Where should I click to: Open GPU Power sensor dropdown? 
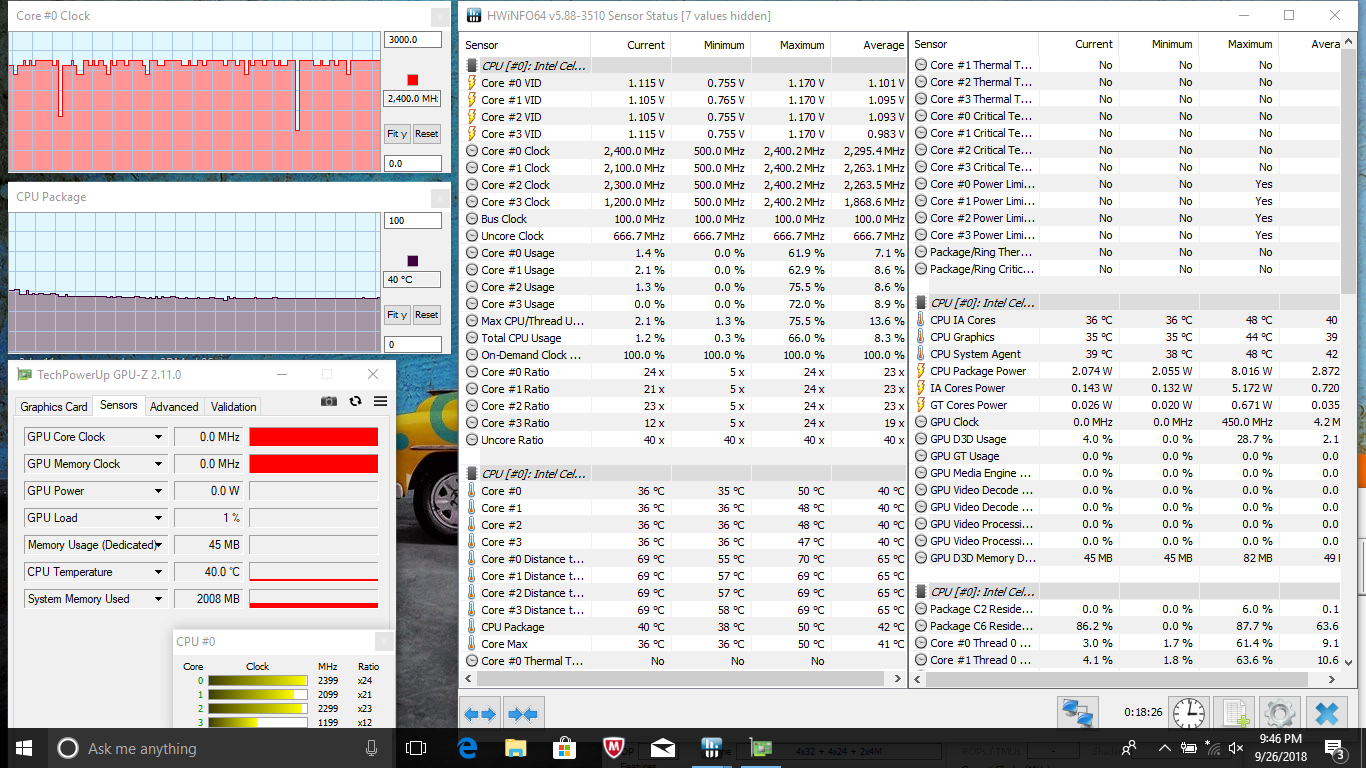point(158,491)
